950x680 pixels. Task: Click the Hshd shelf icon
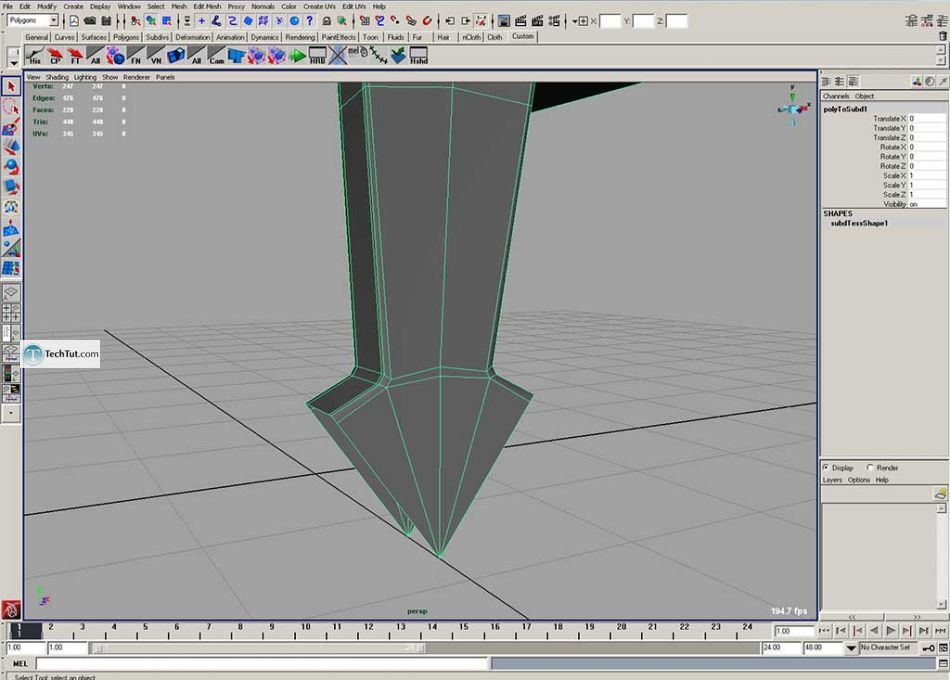418,56
